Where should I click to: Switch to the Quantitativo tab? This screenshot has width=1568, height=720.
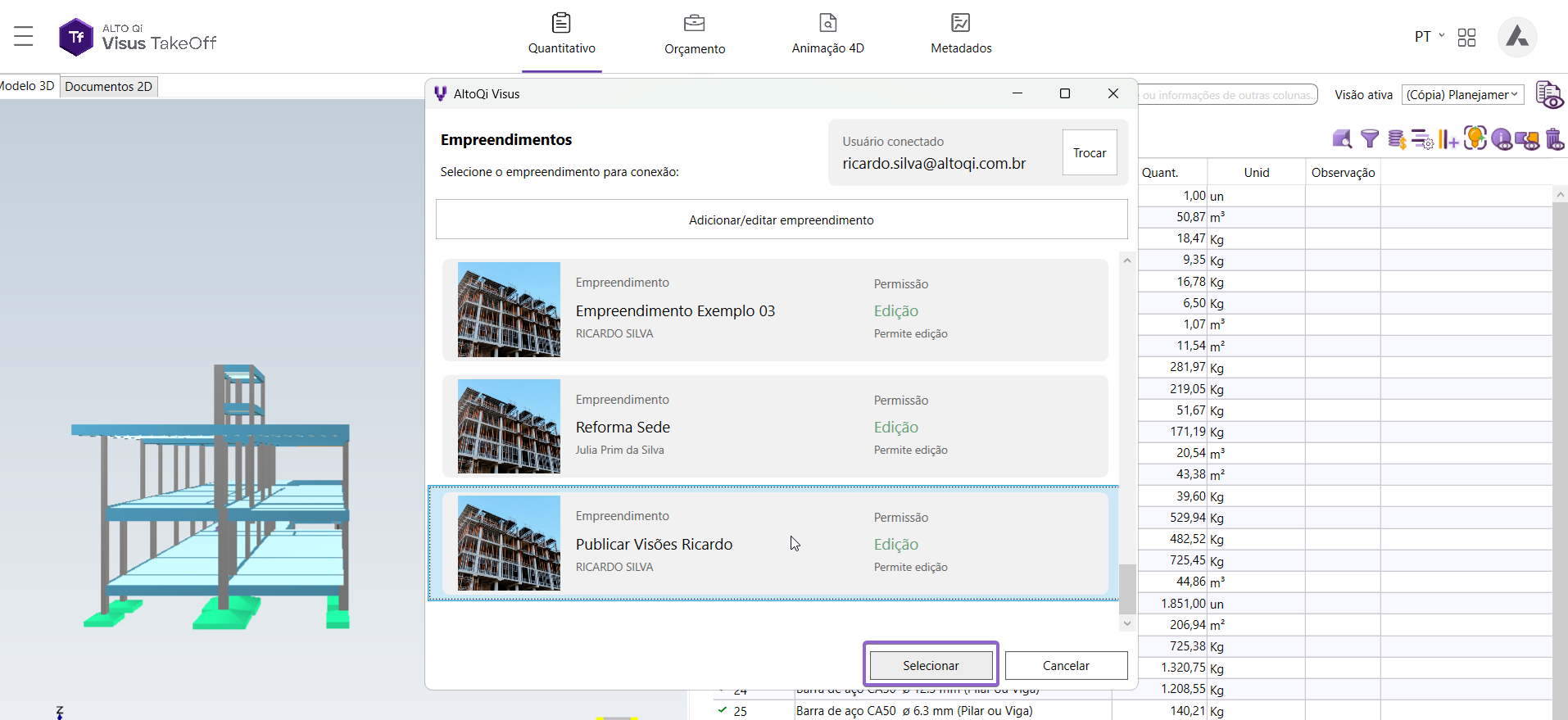[562, 35]
